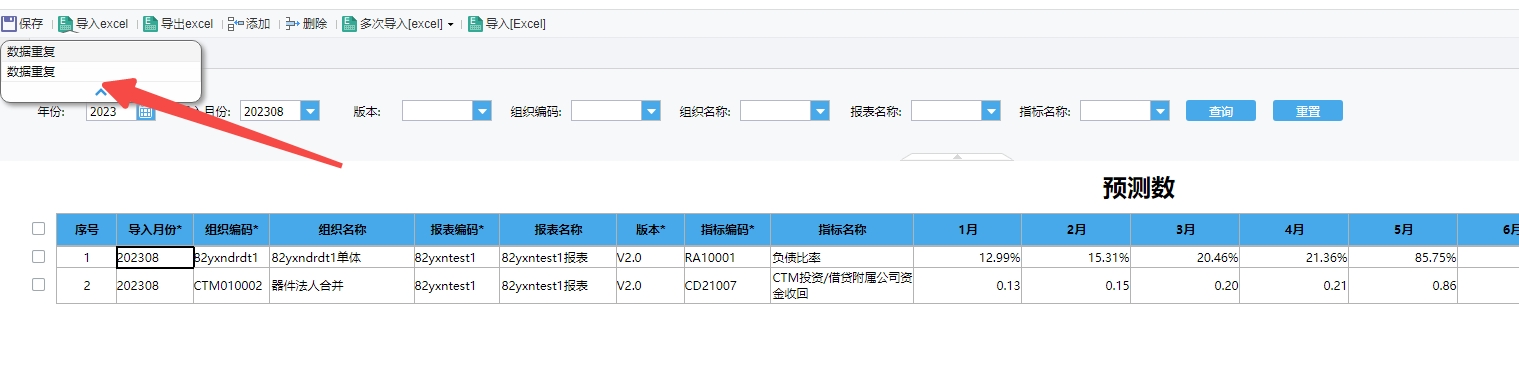1519x391 pixels.
Task: Select the 0.13 cell in row 2
Action: (967, 285)
